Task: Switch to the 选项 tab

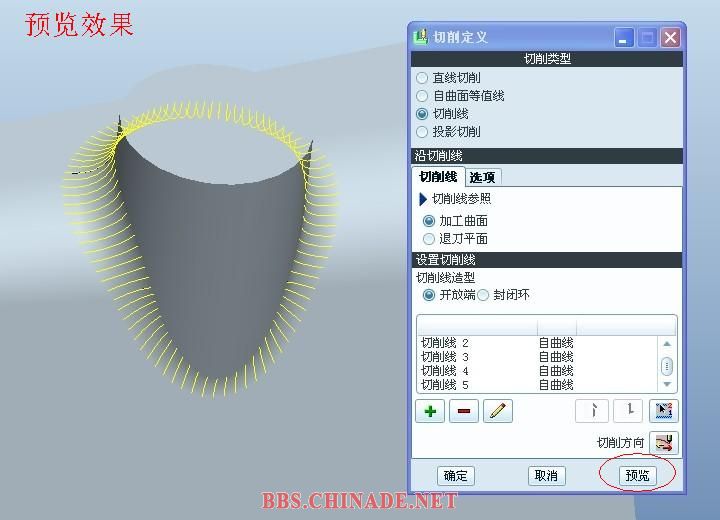Action: [482, 177]
